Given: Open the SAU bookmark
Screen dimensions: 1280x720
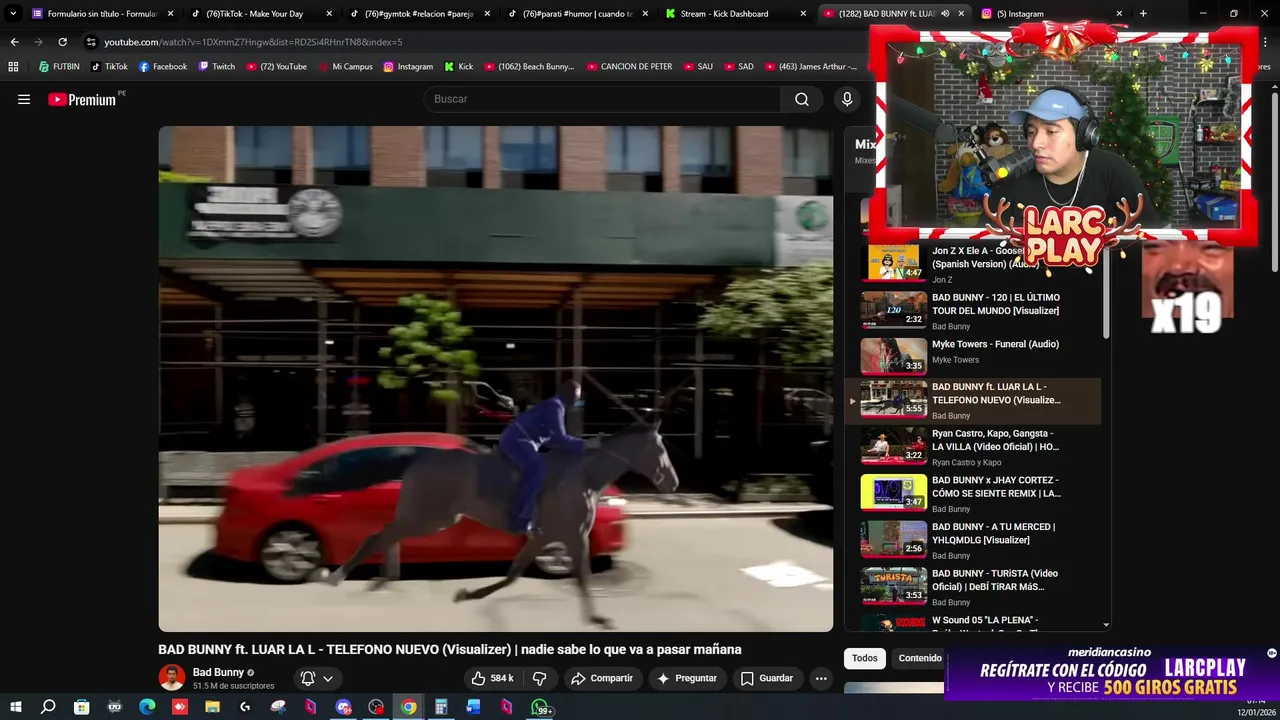Looking at the screenshot, I should point(698,67).
